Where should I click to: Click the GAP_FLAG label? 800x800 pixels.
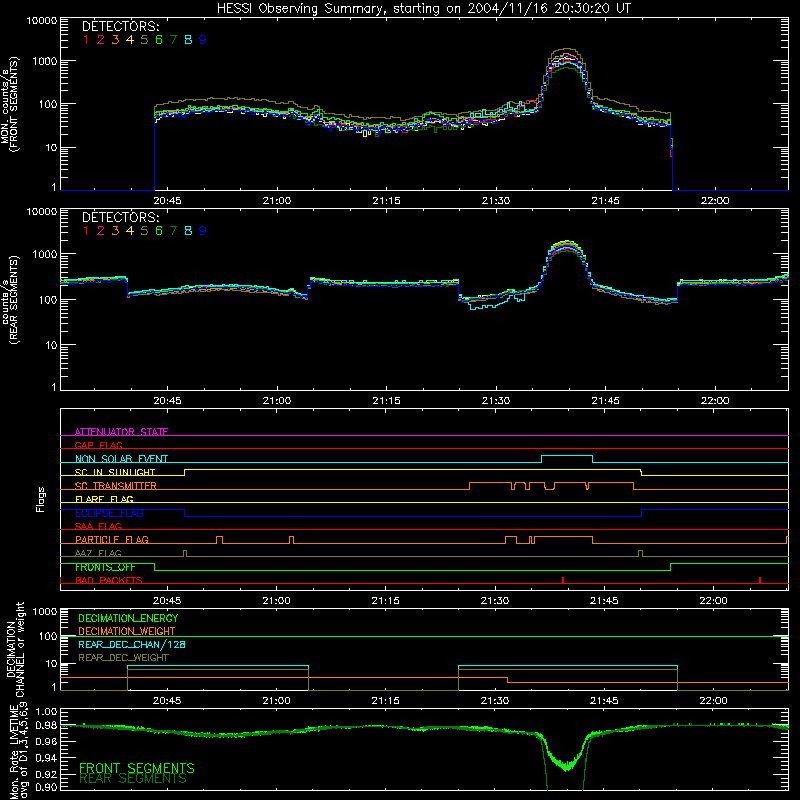tap(98, 445)
